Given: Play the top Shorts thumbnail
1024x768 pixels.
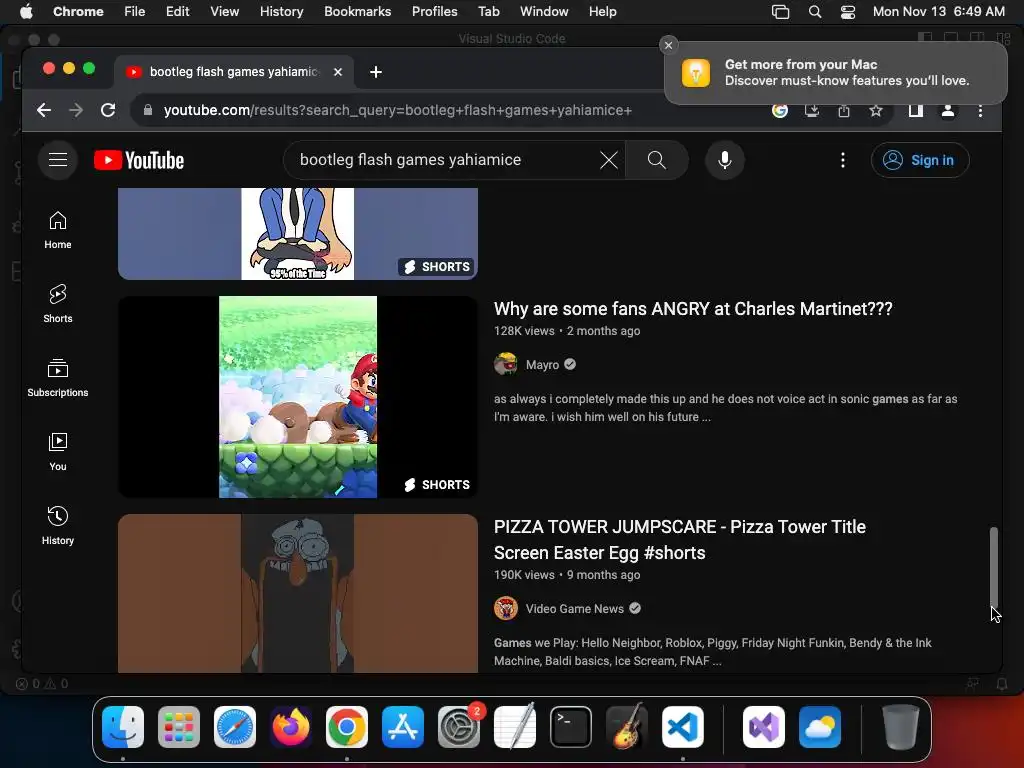Looking at the screenshot, I should point(298,234).
